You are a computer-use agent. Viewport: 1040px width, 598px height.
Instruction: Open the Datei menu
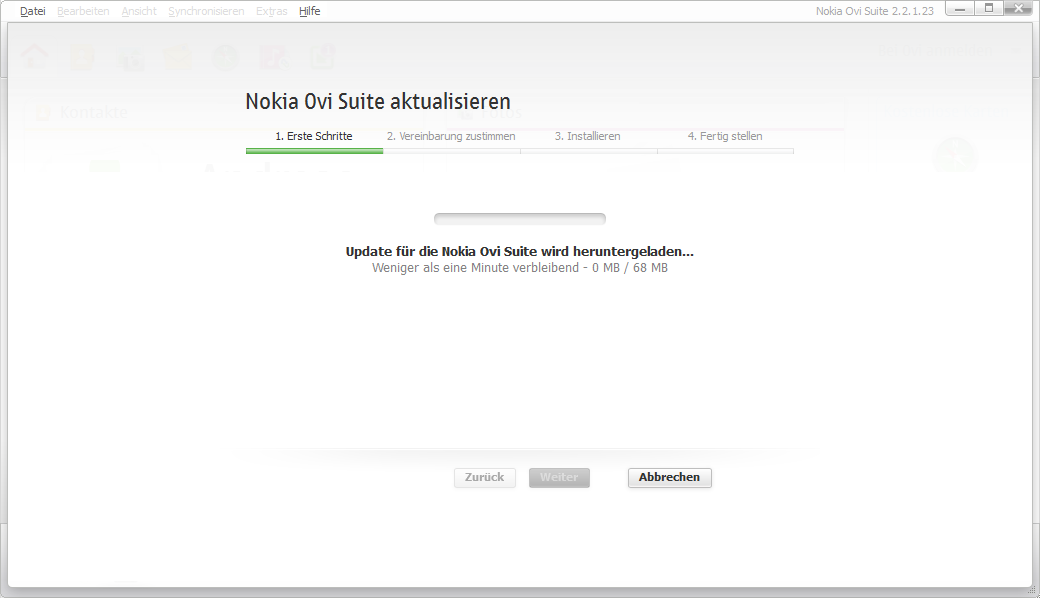[x=33, y=11]
